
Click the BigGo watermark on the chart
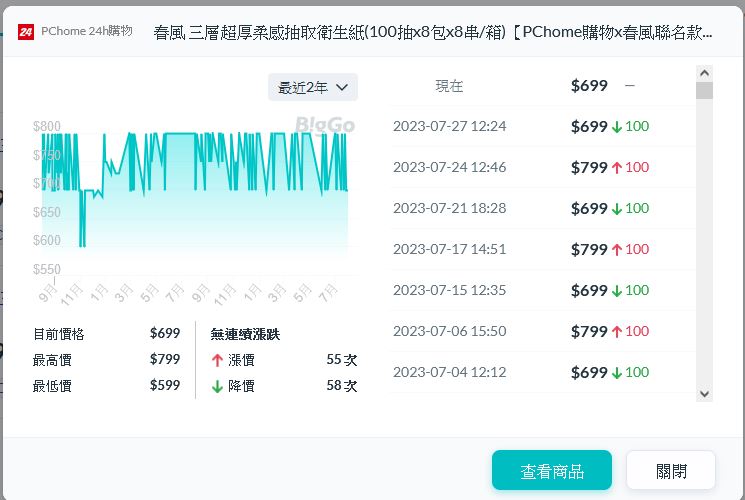324,125
